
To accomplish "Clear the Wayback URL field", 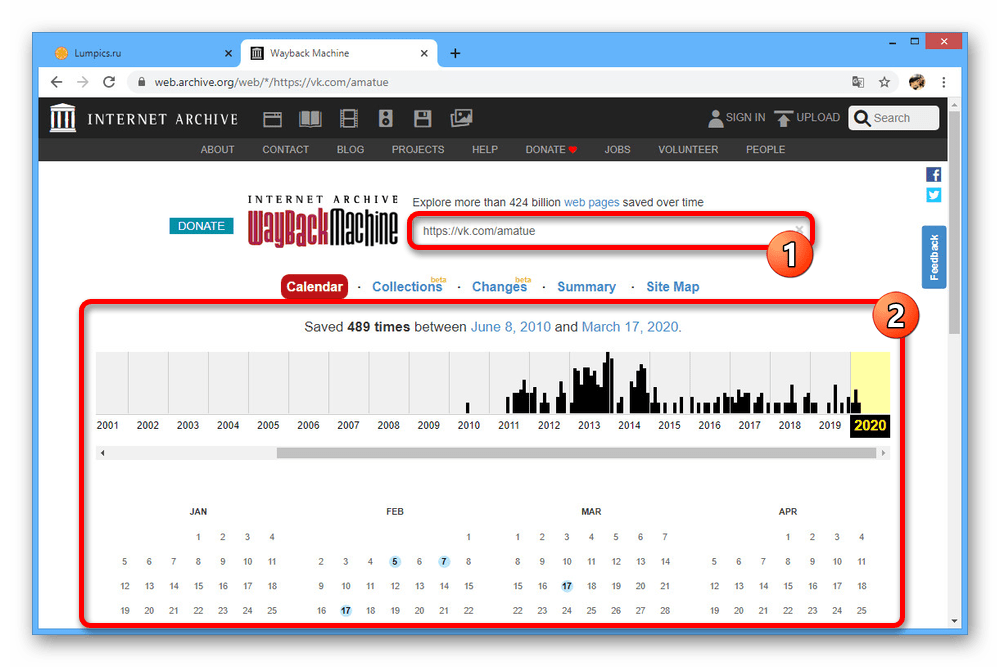I will click(x=798, y=229).
